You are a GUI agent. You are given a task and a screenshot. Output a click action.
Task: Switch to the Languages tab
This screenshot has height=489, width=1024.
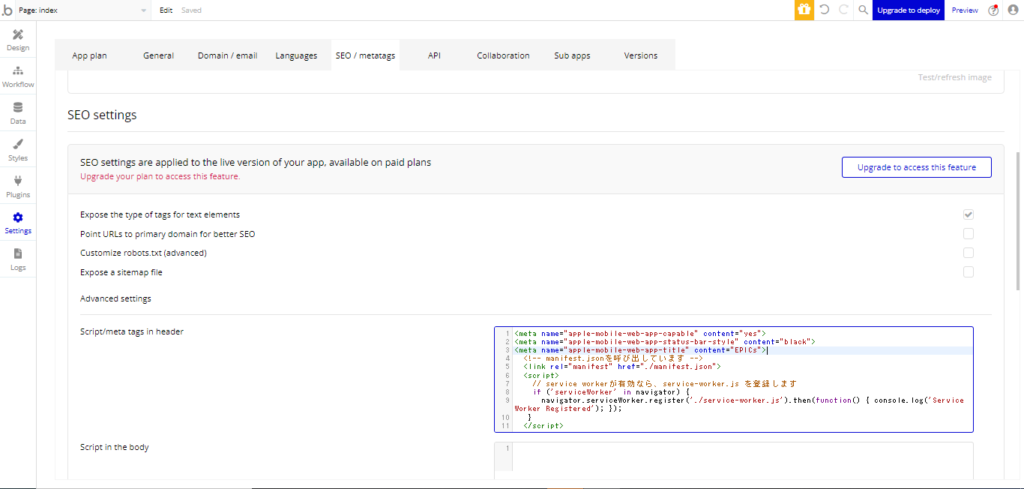click(296, 56)
